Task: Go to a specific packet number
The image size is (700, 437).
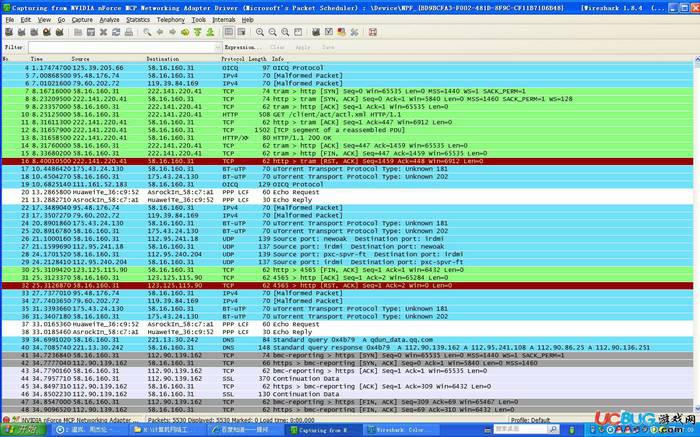Action: pyautogui.click(x=185, y=32)
